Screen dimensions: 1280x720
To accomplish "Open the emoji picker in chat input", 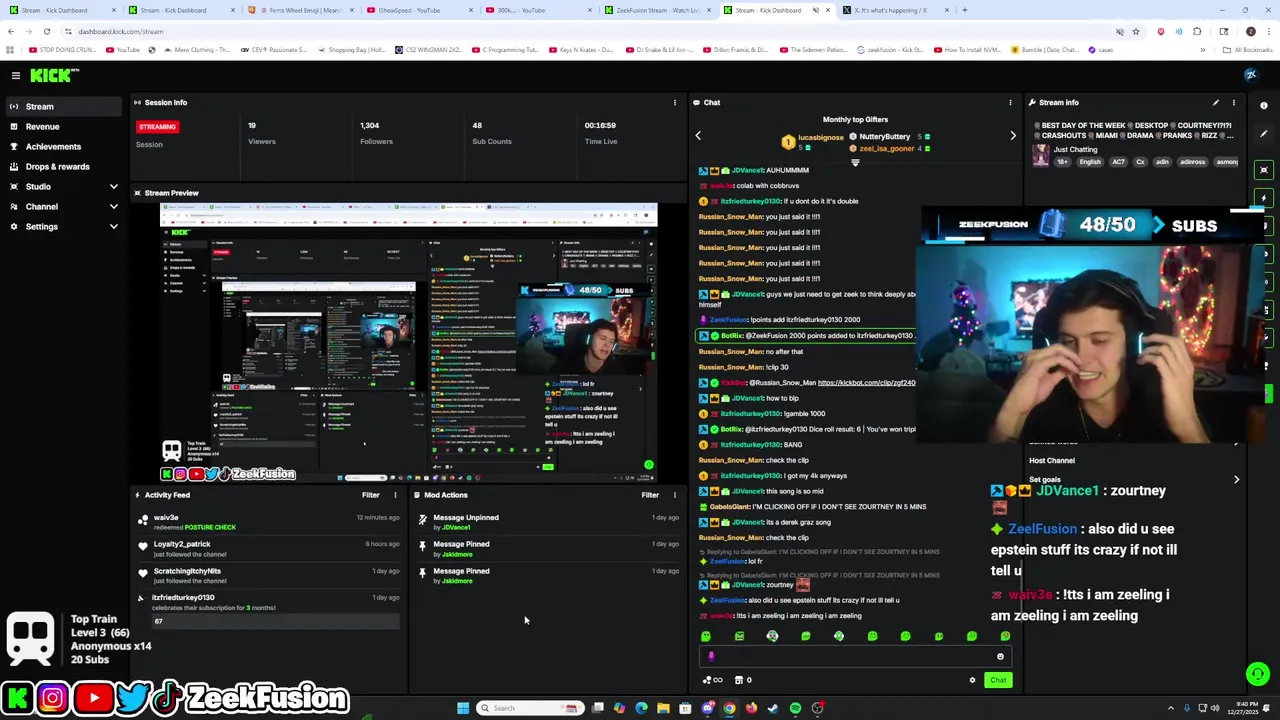I will (1000, 657).
